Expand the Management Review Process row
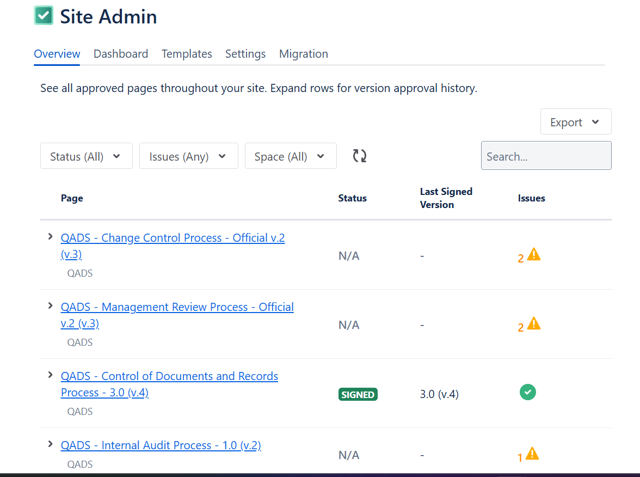Viewport: 640px width, 477px height. point(50,306)
